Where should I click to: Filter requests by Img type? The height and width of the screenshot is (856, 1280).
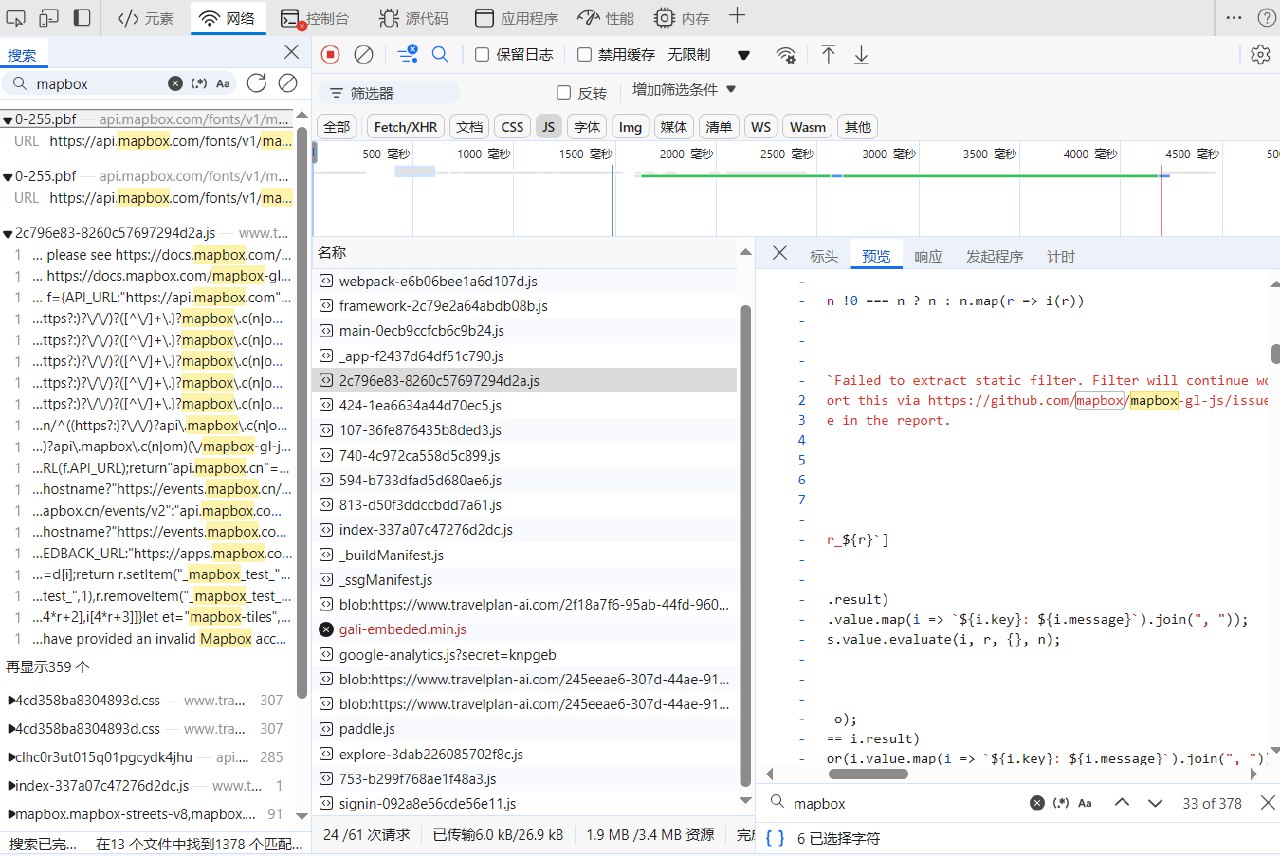tap(630, 127)
